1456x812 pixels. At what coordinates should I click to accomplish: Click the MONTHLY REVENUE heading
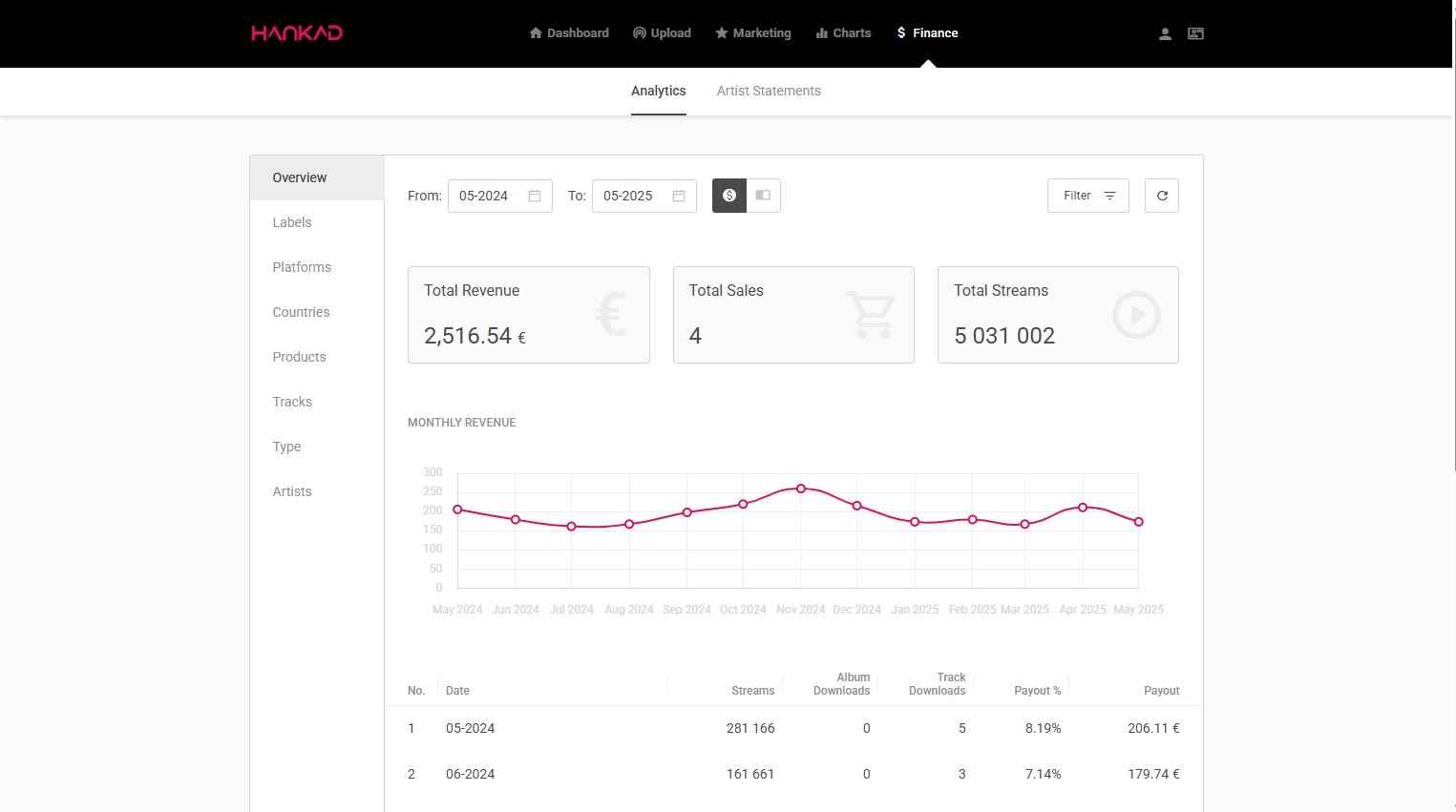[x=462, y=423]
